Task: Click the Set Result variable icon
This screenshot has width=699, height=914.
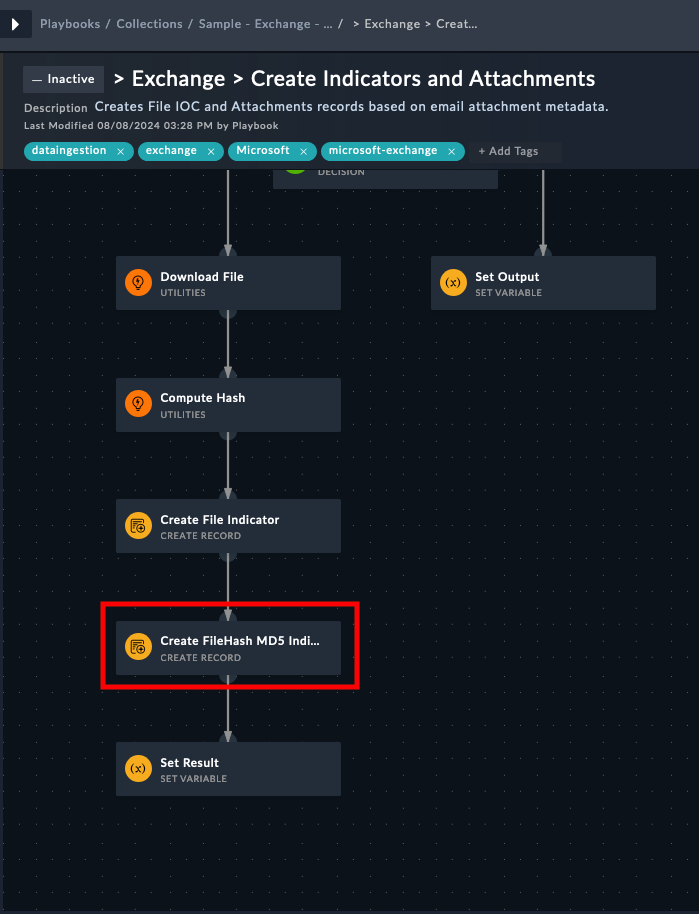Action: click(x=138, y=769)
